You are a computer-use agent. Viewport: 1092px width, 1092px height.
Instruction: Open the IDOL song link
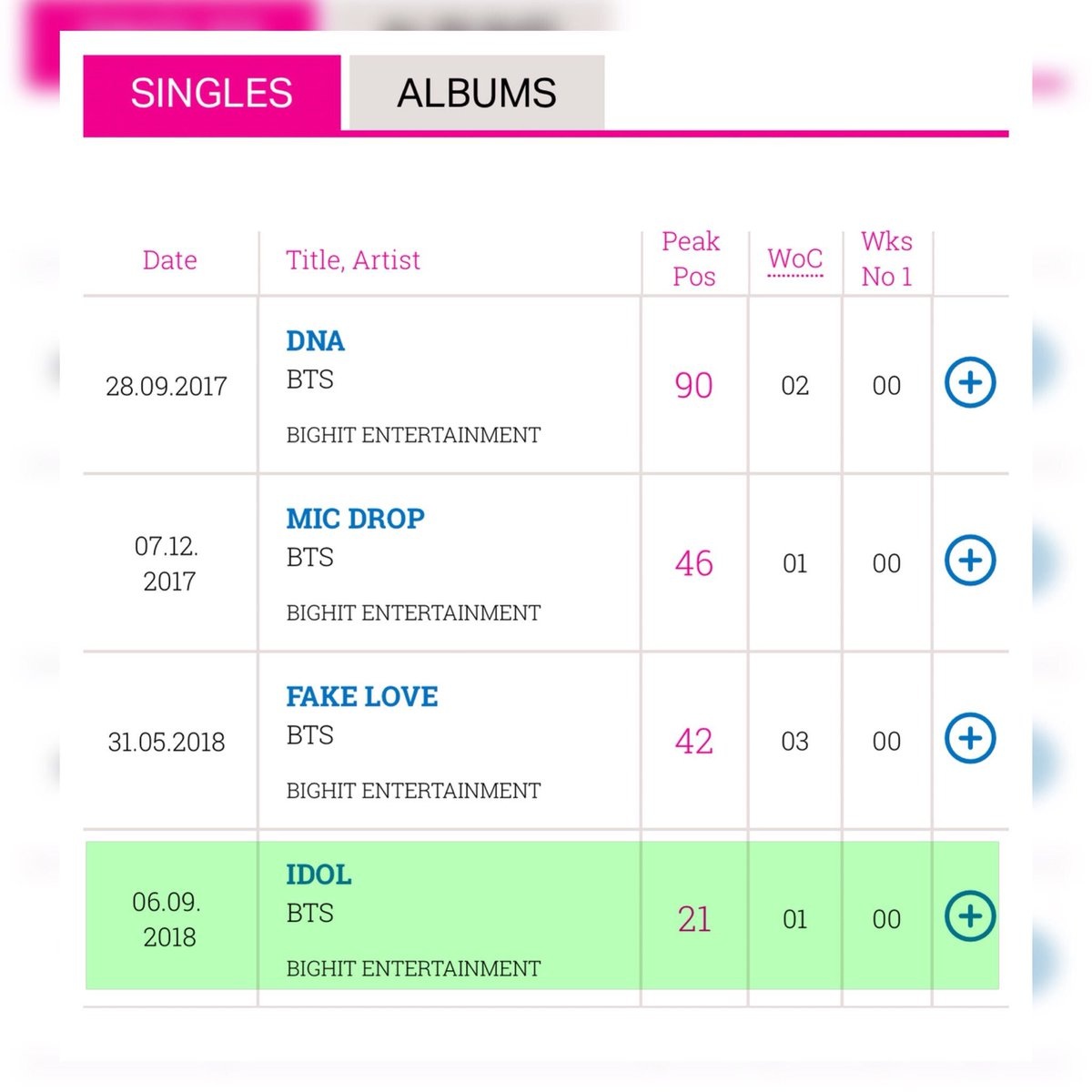[x=318, y=875]
